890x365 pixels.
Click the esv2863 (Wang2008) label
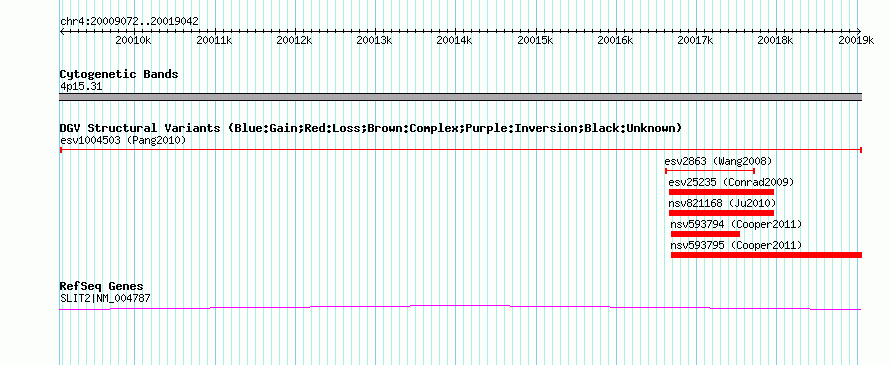point(718,161)
